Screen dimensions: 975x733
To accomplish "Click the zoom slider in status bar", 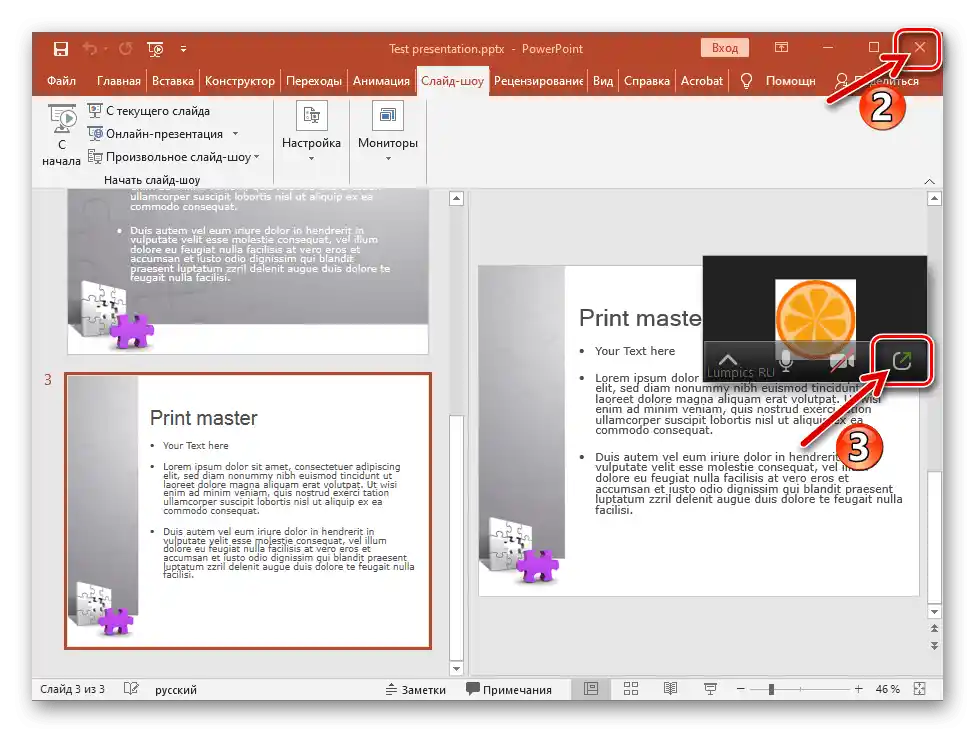I will (771, 689).
